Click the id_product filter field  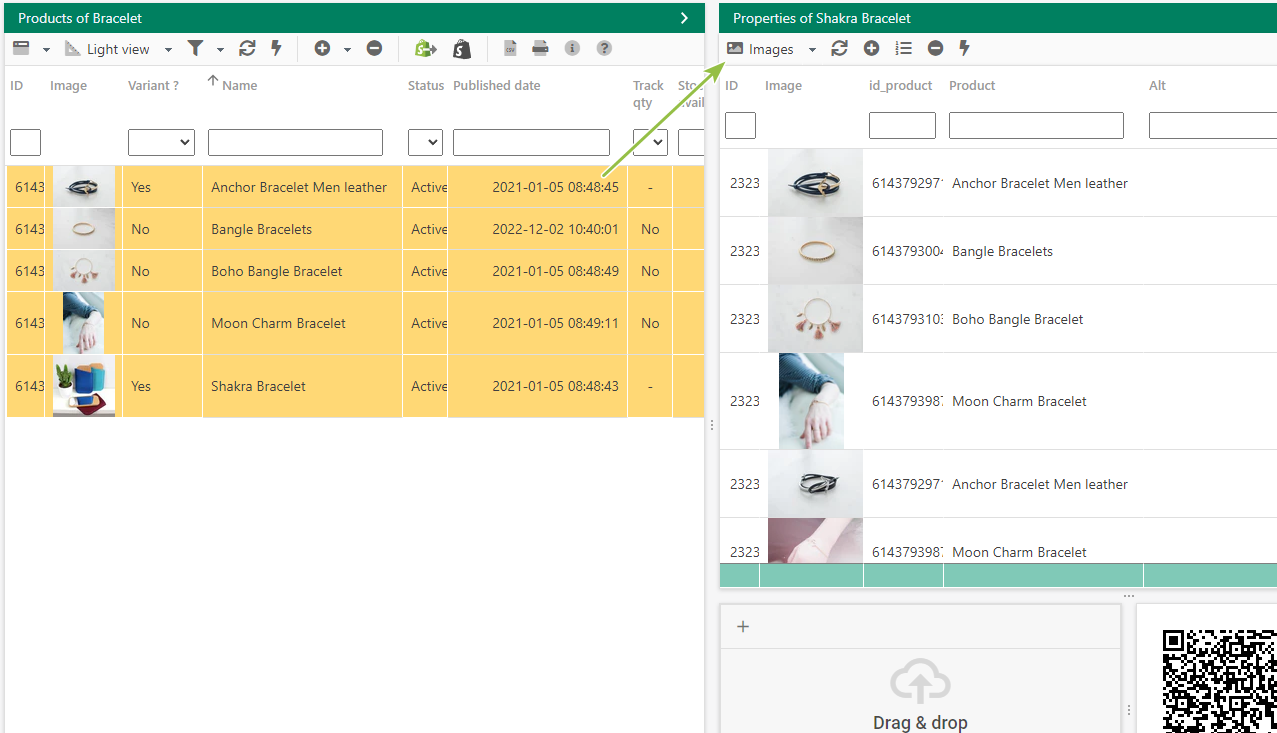[x=902, y=125]
